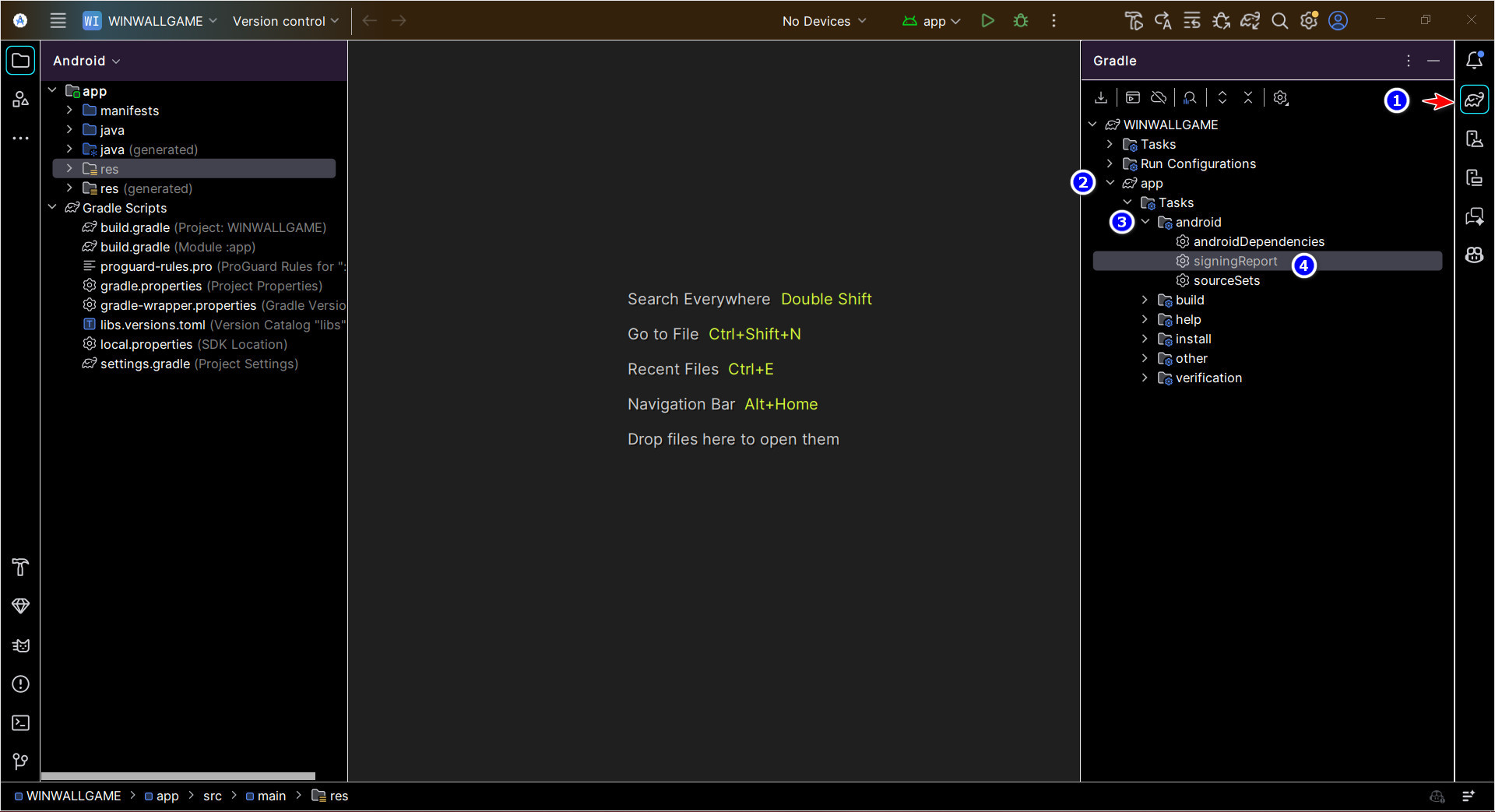Toggle Gradle offline mode cloud icon
1495x812 pixels.
click(1158, 97)
